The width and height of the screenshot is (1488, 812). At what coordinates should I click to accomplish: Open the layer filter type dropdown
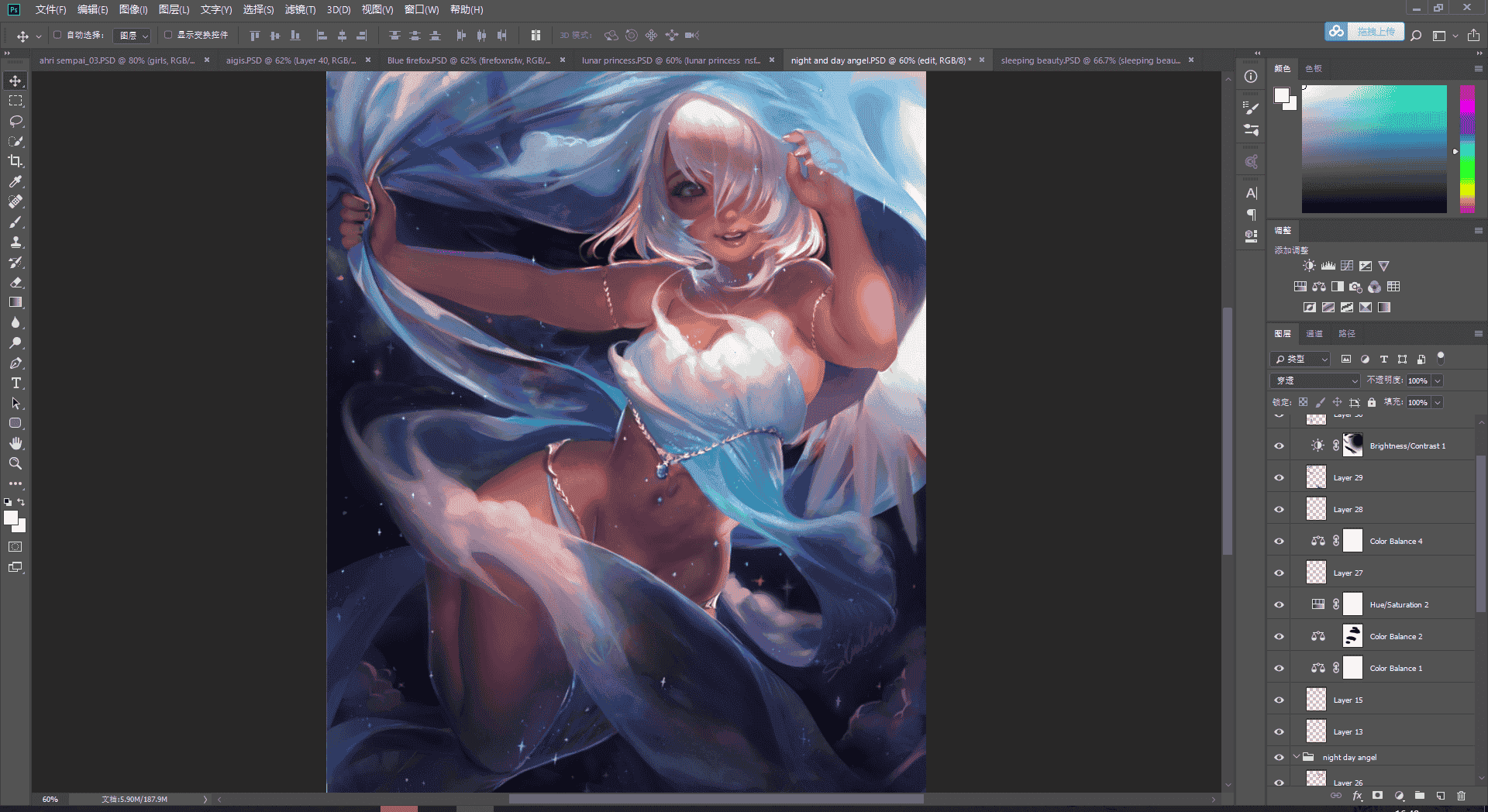(x=1300, y=359)
